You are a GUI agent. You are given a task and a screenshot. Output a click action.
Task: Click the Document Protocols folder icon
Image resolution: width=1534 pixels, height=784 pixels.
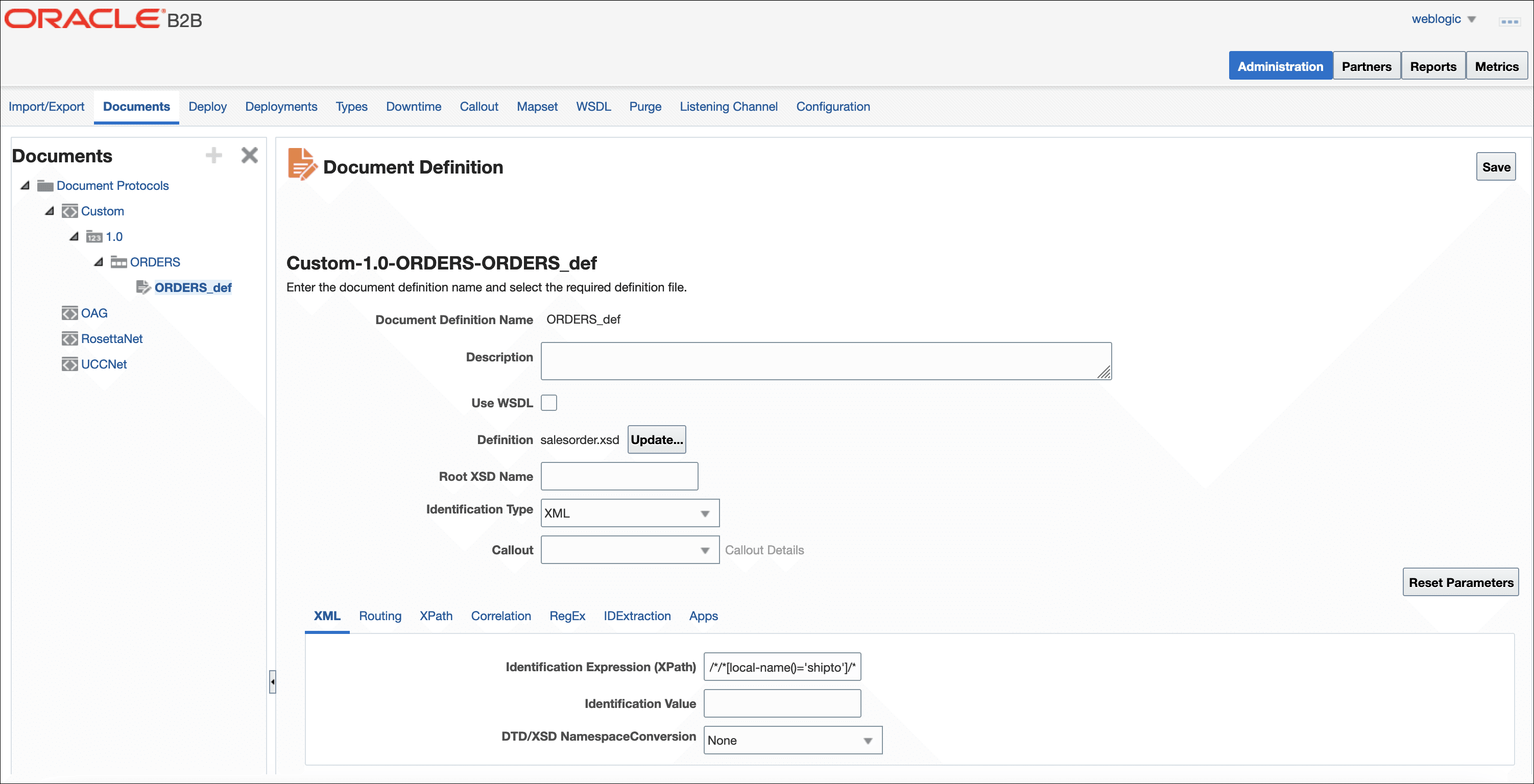pos(45,186)
